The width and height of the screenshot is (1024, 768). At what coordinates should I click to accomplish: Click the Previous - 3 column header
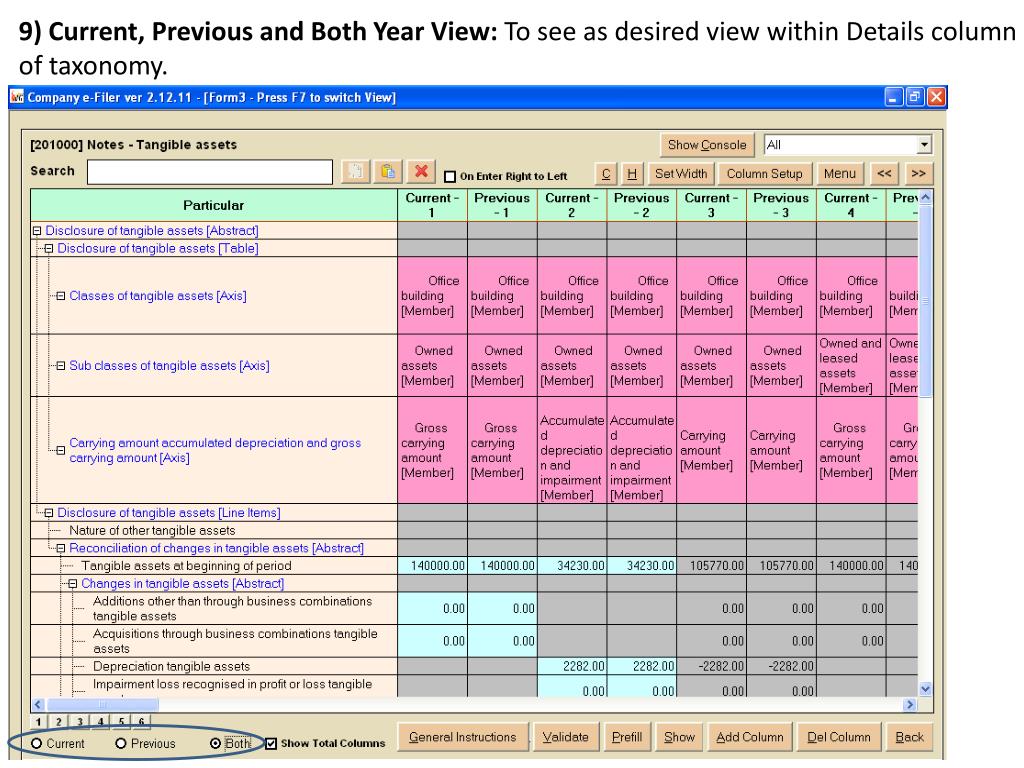[782, 205]
